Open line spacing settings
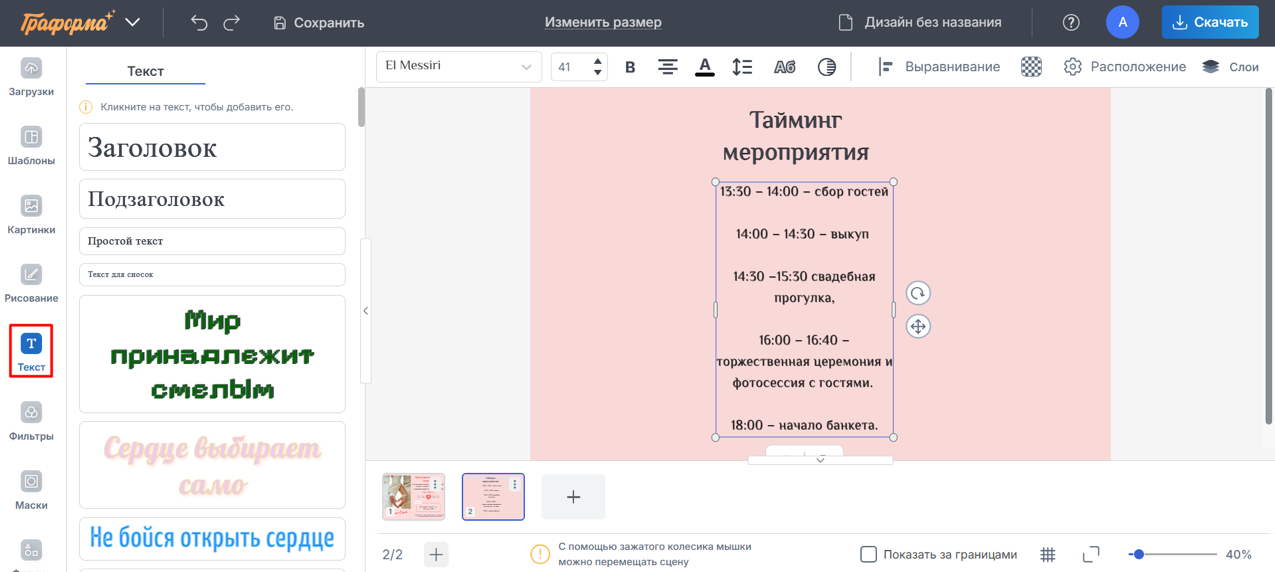The image size is (1275, 572). 742,67
